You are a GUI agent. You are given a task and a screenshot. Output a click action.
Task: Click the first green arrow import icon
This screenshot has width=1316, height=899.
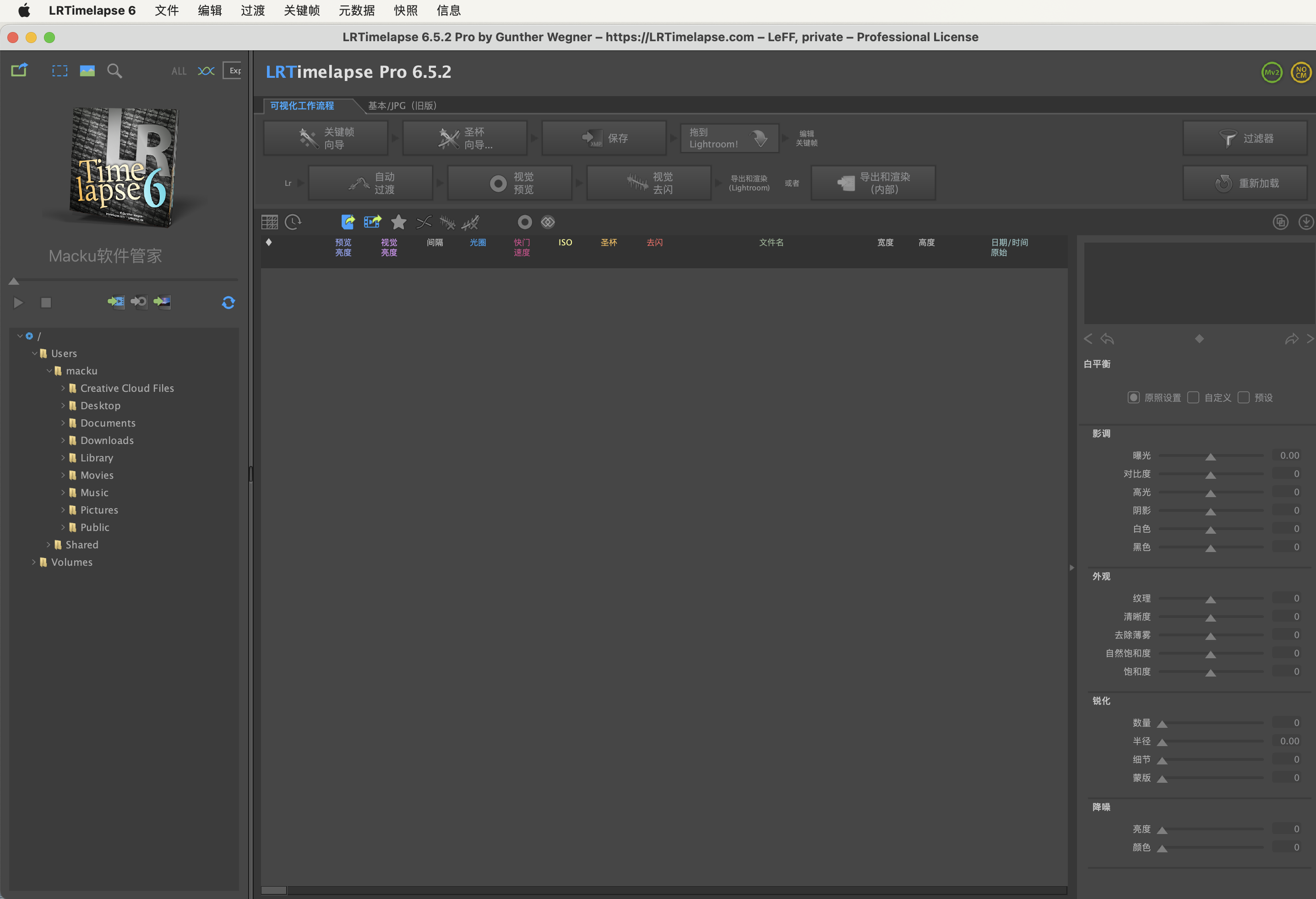[x=116, y=302]
